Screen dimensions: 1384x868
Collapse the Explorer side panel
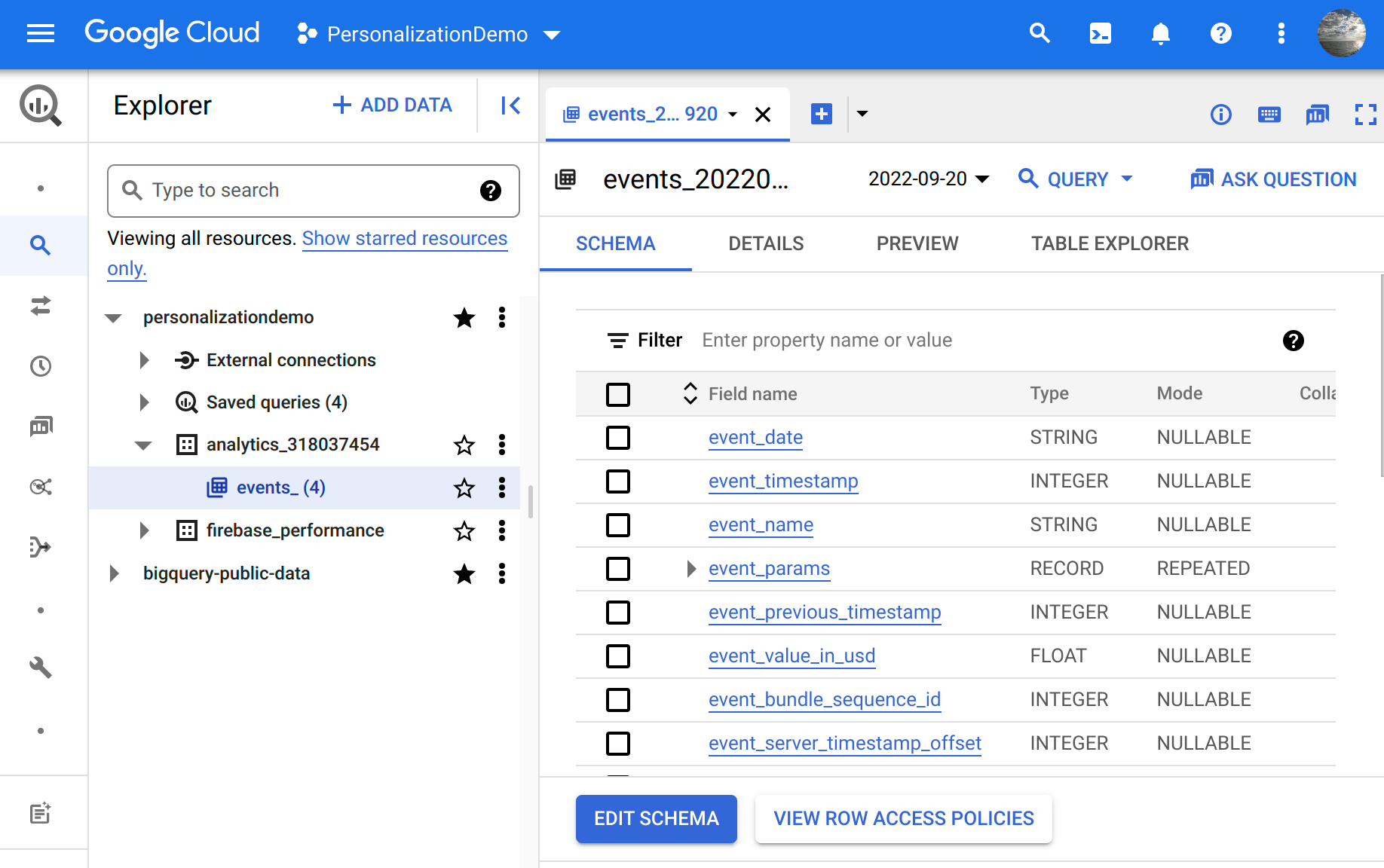(x=509, y=105)
